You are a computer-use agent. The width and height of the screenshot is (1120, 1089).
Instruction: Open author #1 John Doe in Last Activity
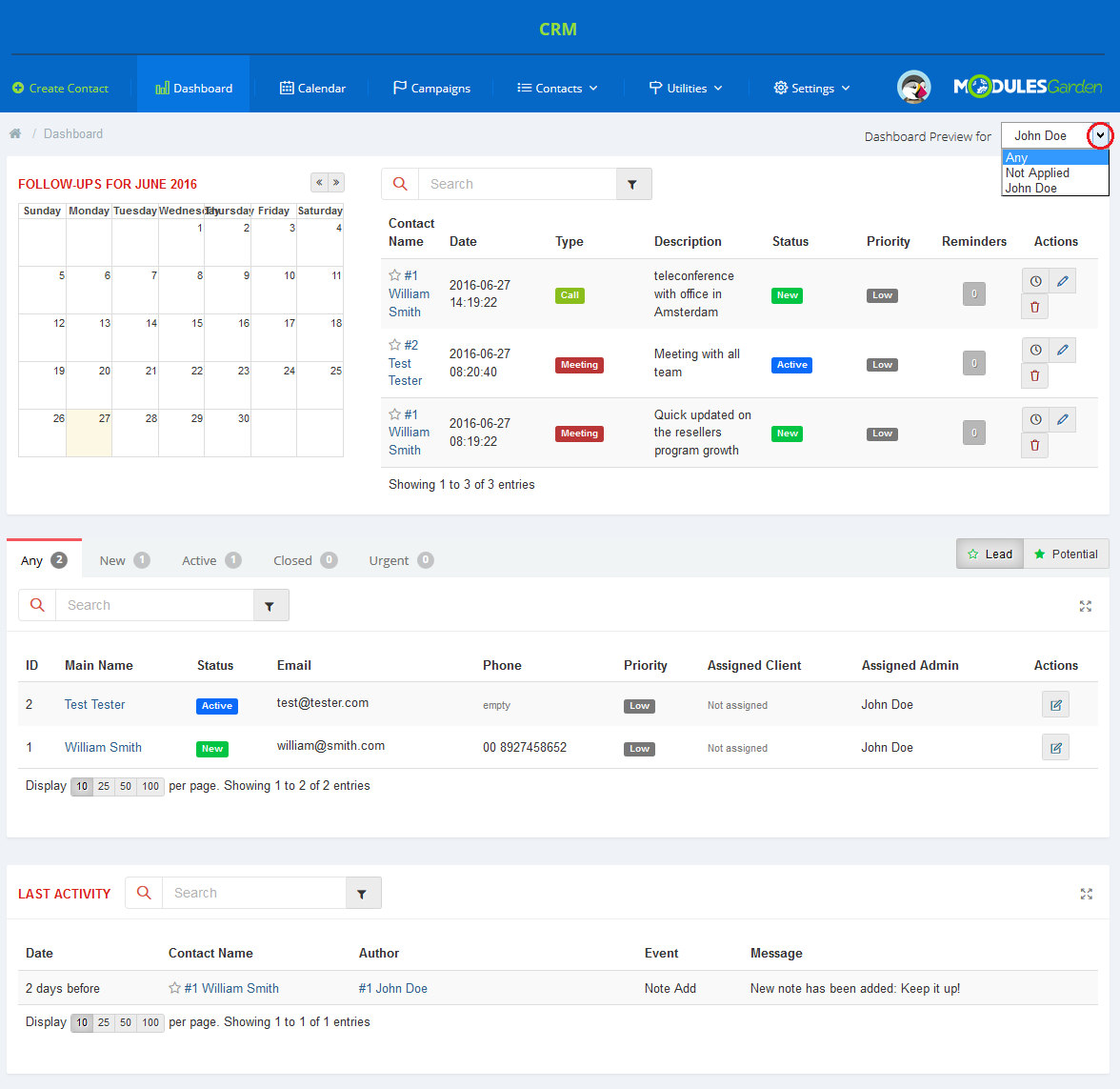[392, 988]
